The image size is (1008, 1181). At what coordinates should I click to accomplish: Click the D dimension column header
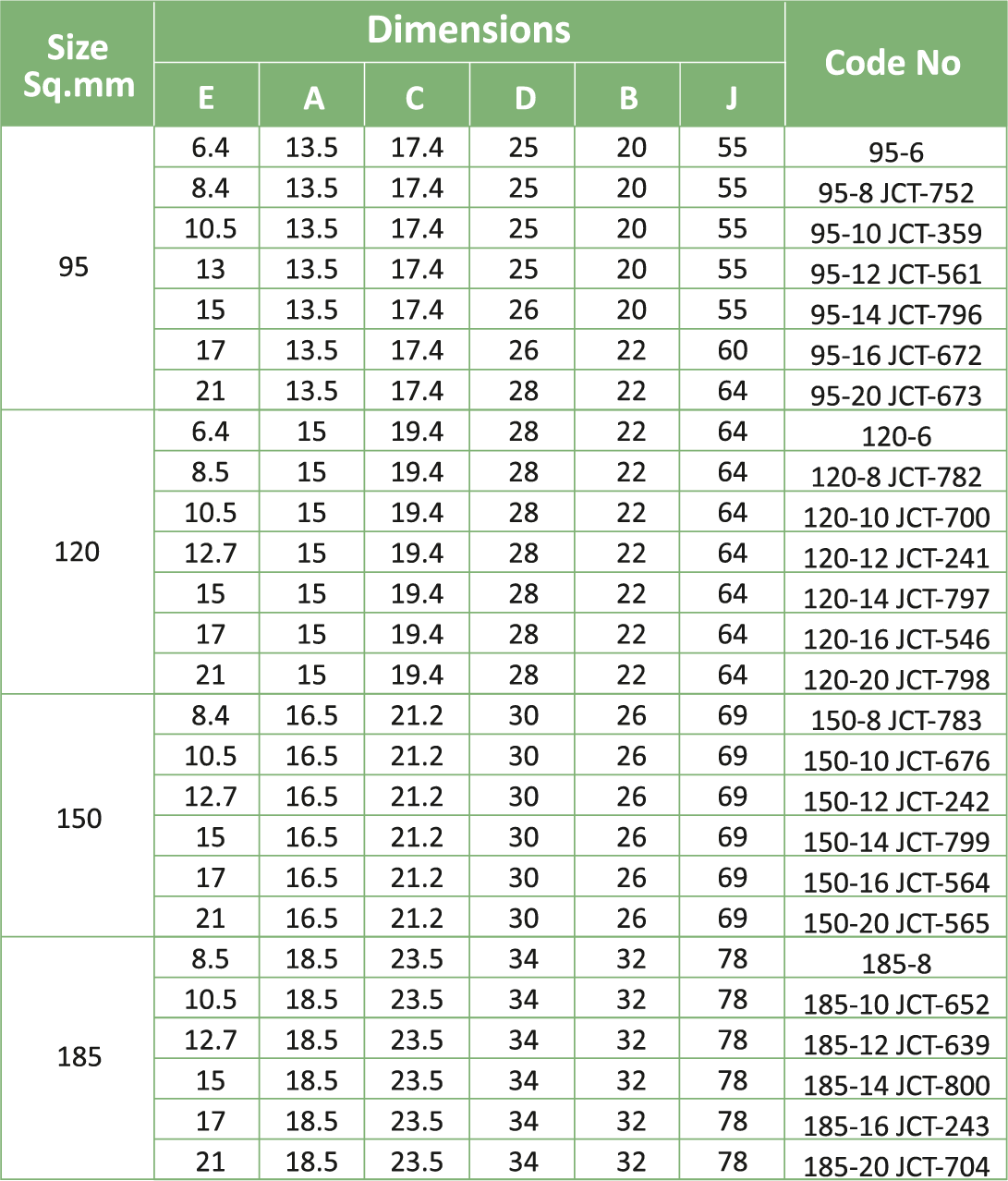523,97
